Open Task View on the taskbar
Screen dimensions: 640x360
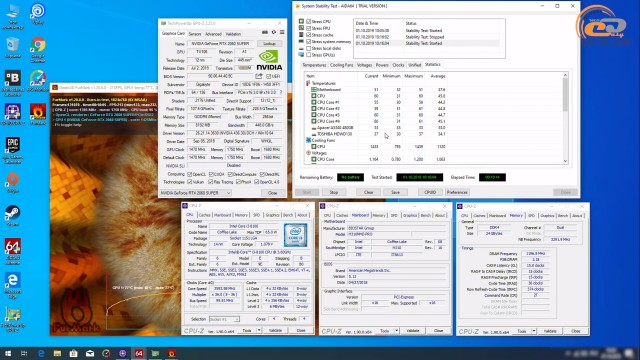click(x=24, y=353)
